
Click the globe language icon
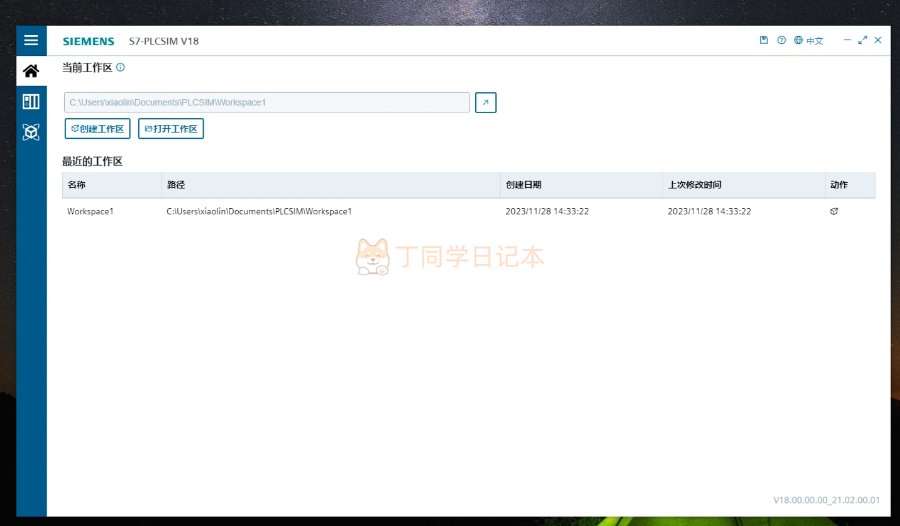click(x=798, y=40)
